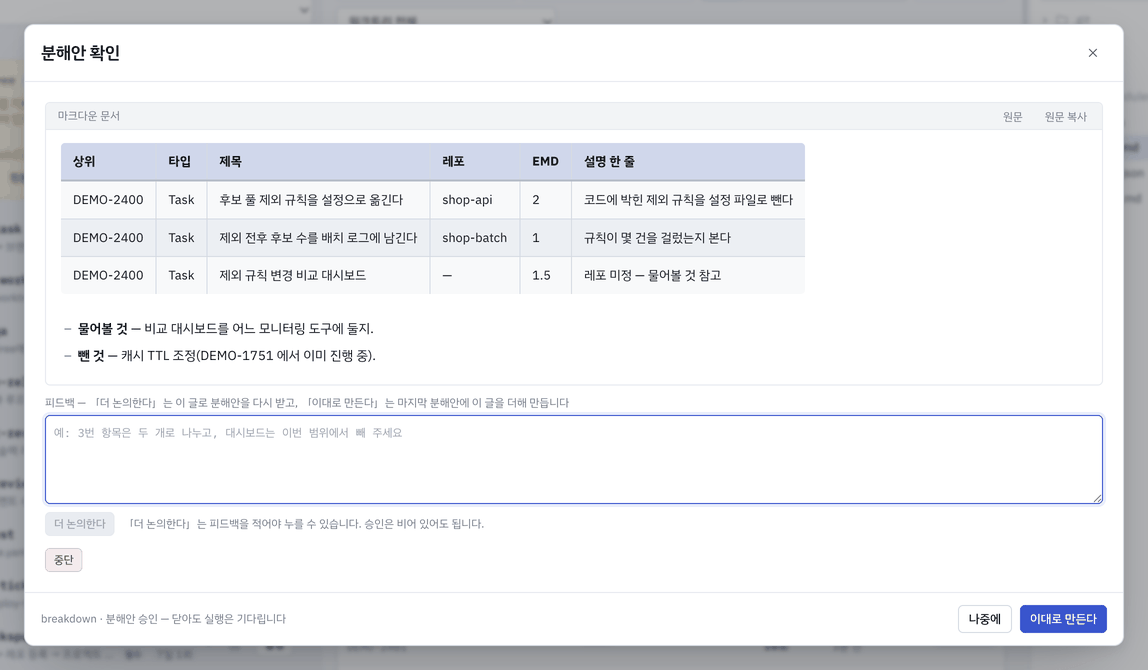Click the 뺀 것 bullet line
Image resolution: width=1148 pixels, height=670 pixels.
[227, 356]
